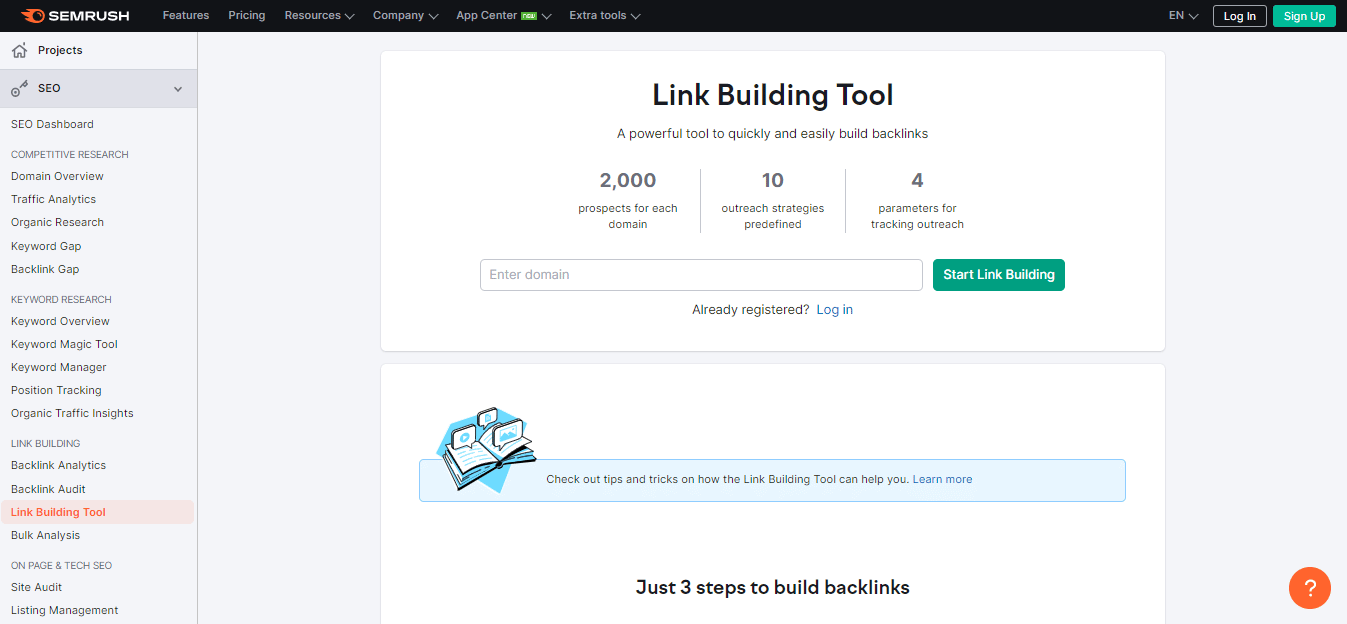Open the Projects sidebar link

[60, 50]
